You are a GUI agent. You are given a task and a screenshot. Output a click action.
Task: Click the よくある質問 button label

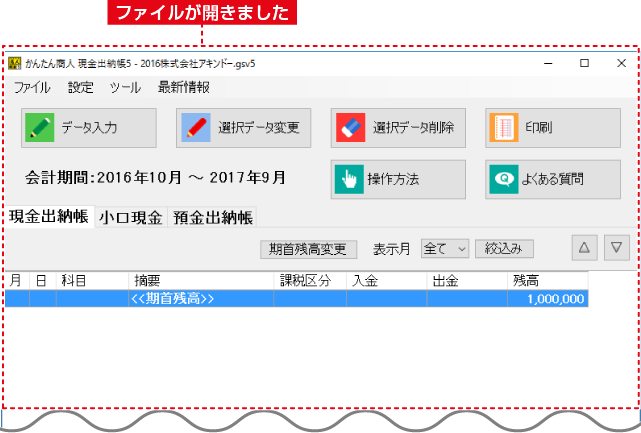[552, 179]
